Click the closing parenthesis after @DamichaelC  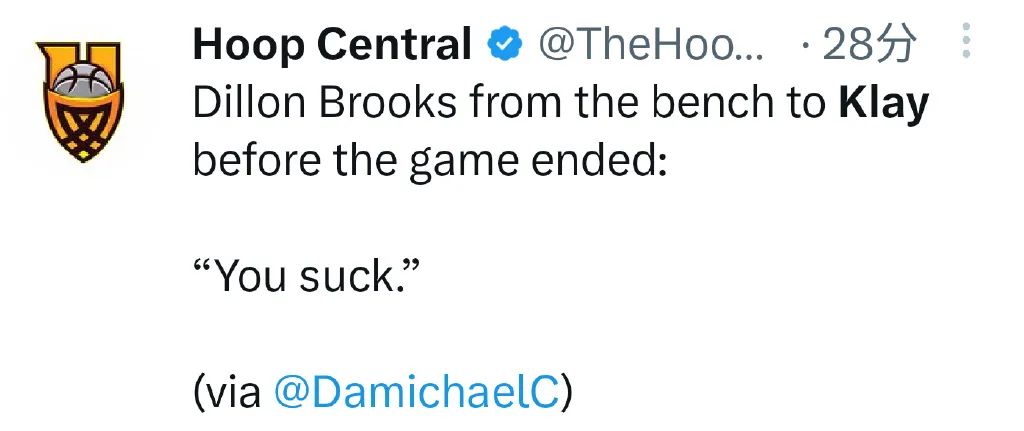click(x=566, y=393)
